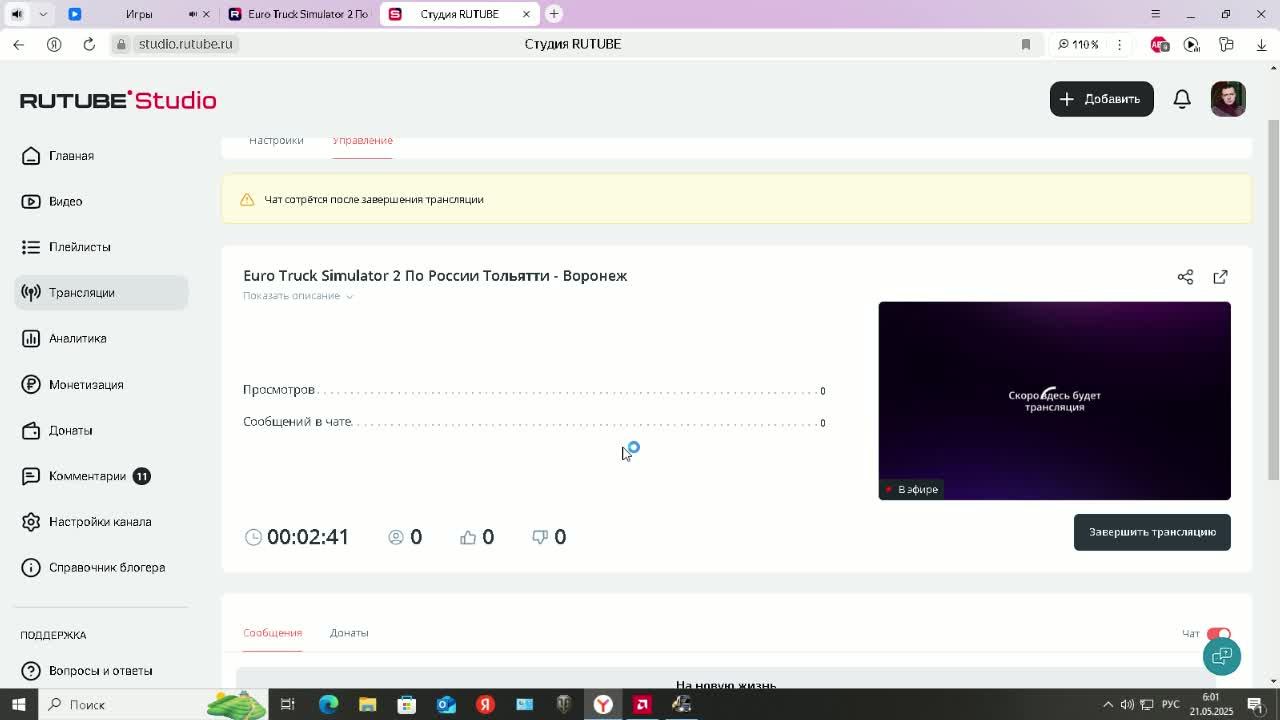Open the volume control in system tray

pyautogui.click(x=1127, y=704)
